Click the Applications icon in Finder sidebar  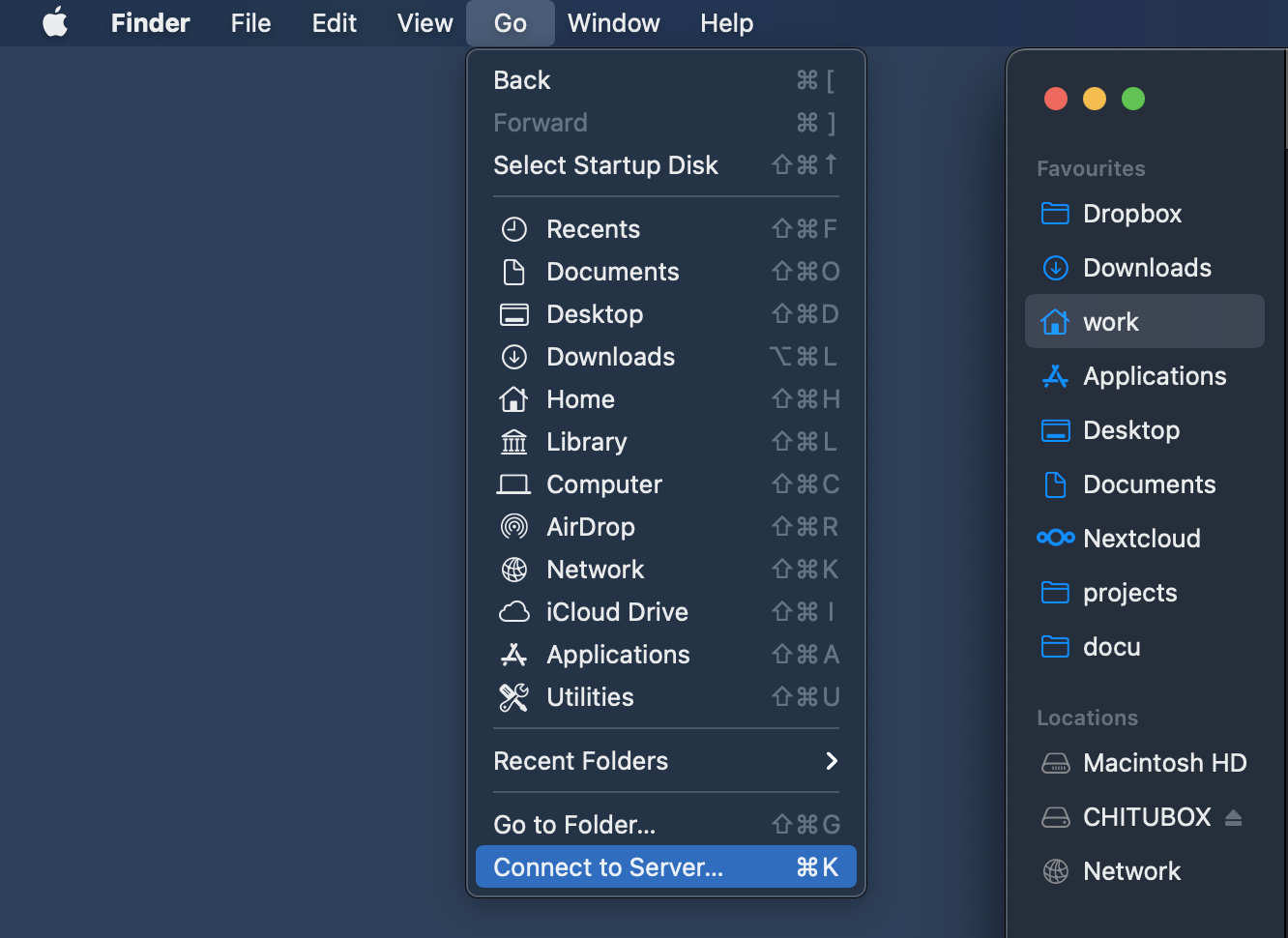pyautogui.click(x=1055, y=376)
